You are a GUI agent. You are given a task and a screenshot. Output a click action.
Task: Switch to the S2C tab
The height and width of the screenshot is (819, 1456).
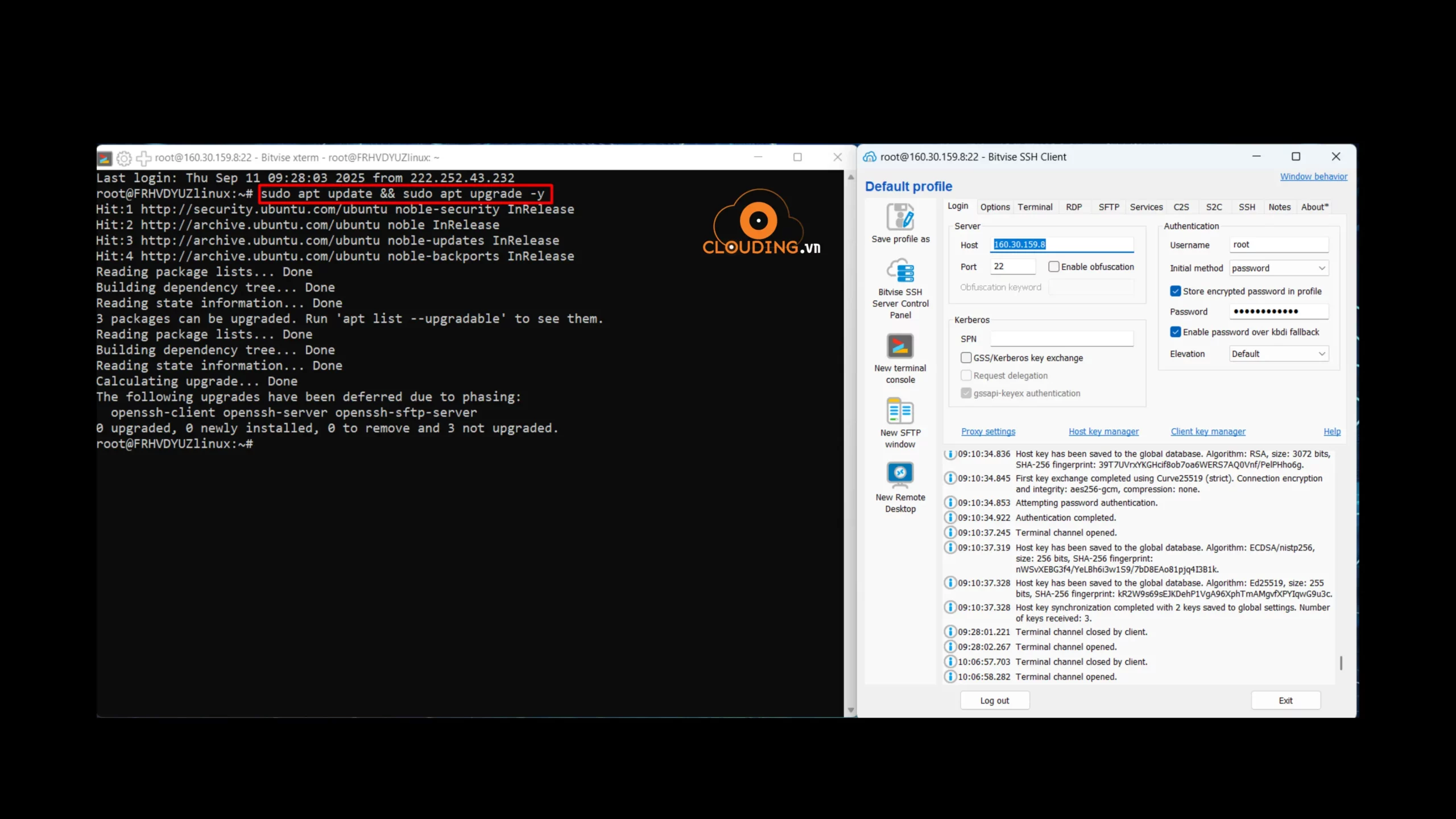tap(1214, 207)
